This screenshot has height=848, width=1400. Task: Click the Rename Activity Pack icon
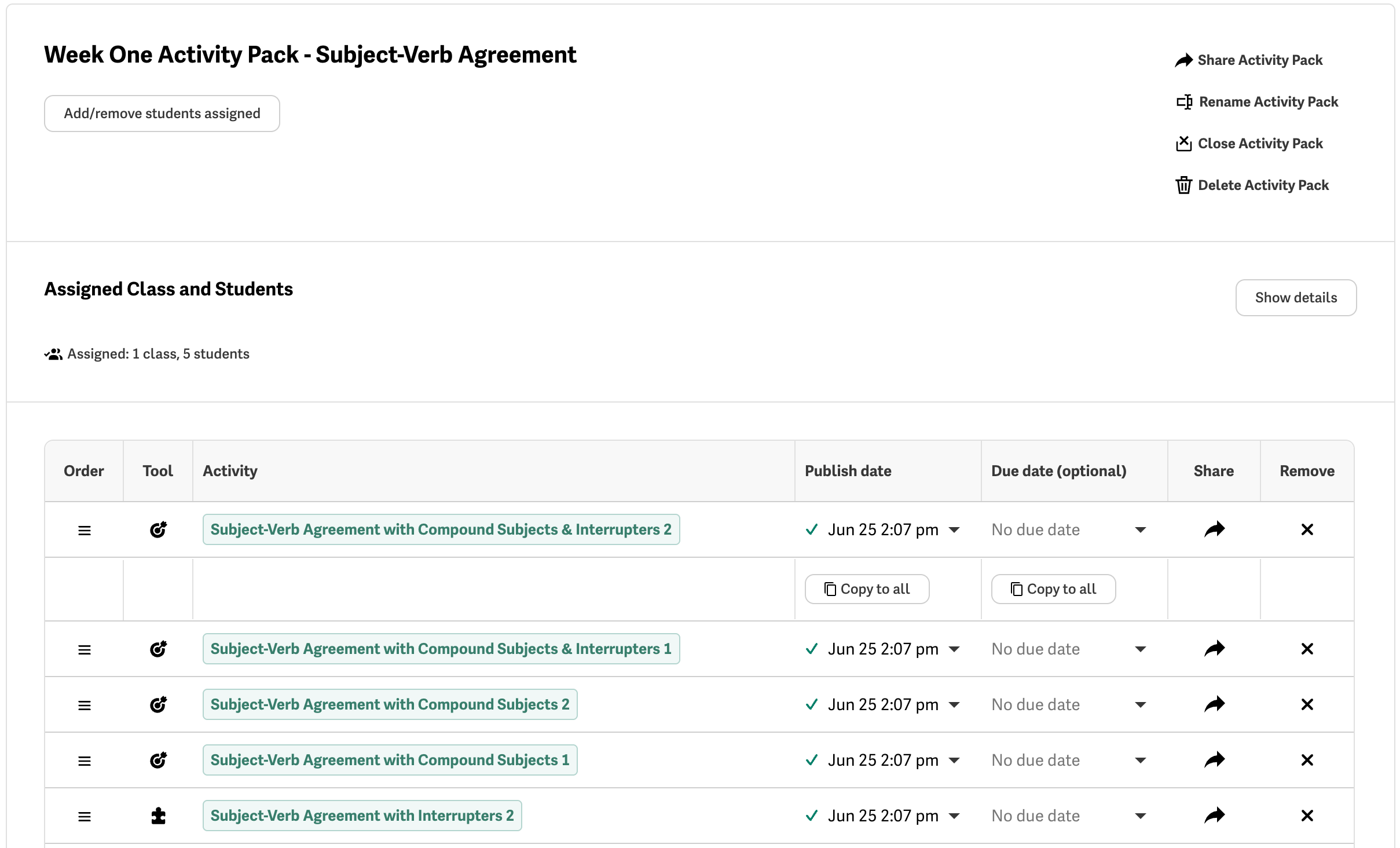(x=1184, y=102)
